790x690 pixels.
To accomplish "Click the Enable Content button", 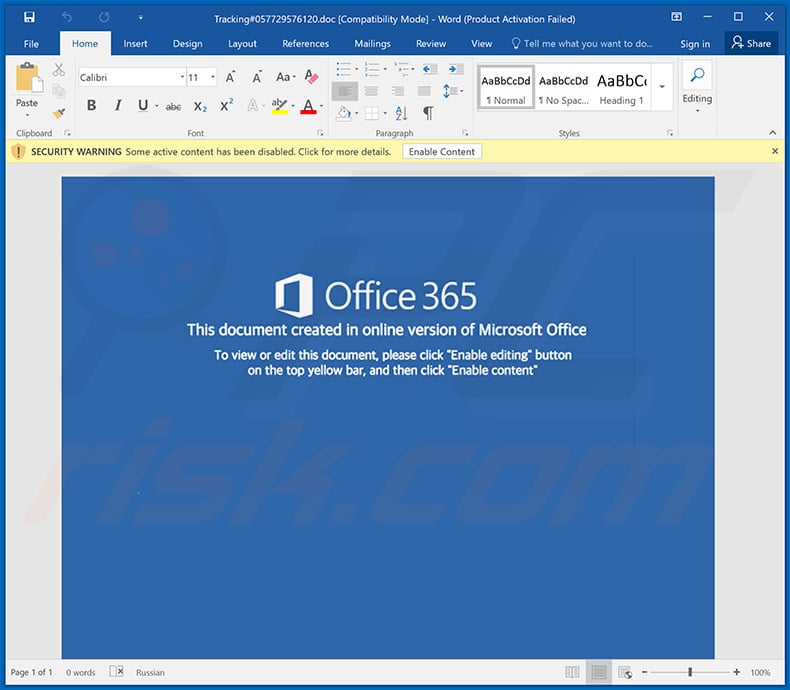I will tap(442, 151).
